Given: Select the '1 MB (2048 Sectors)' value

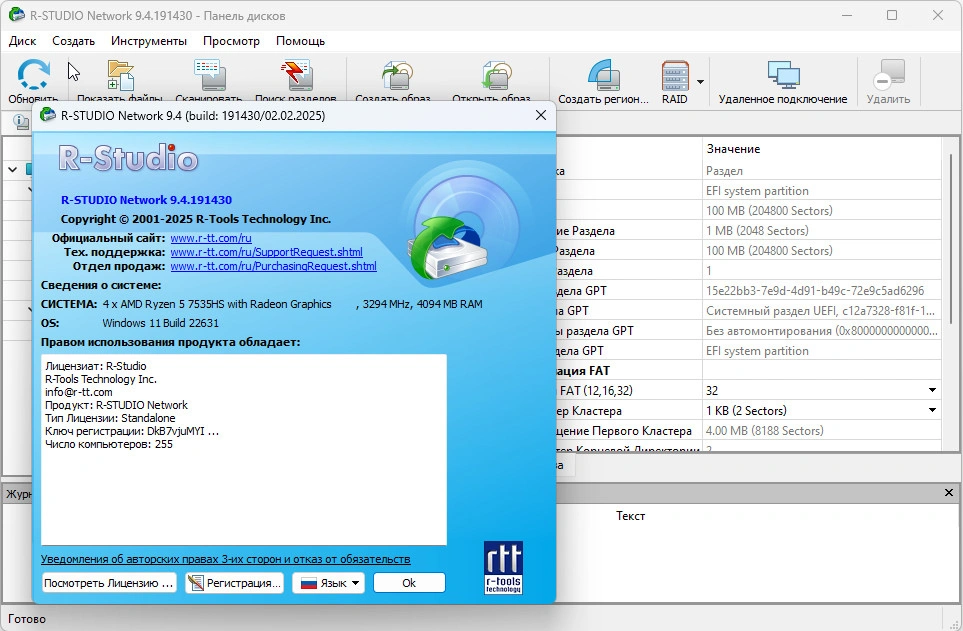Looking at the screenshot, I should click(822, 230).
